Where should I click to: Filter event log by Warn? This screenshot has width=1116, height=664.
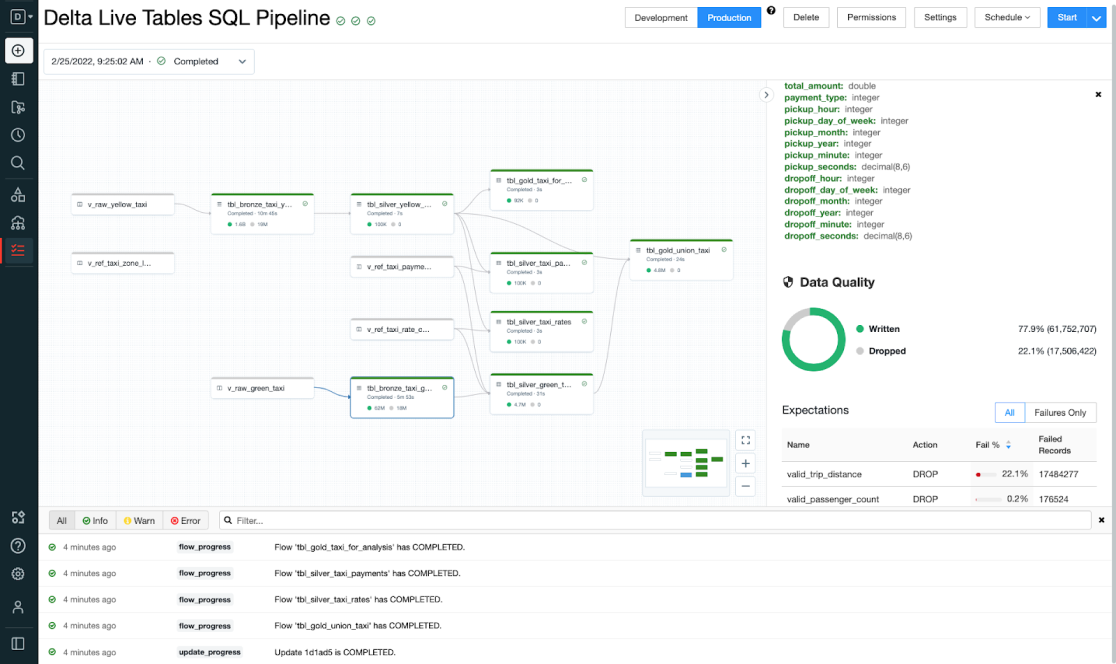pos(139,520)
